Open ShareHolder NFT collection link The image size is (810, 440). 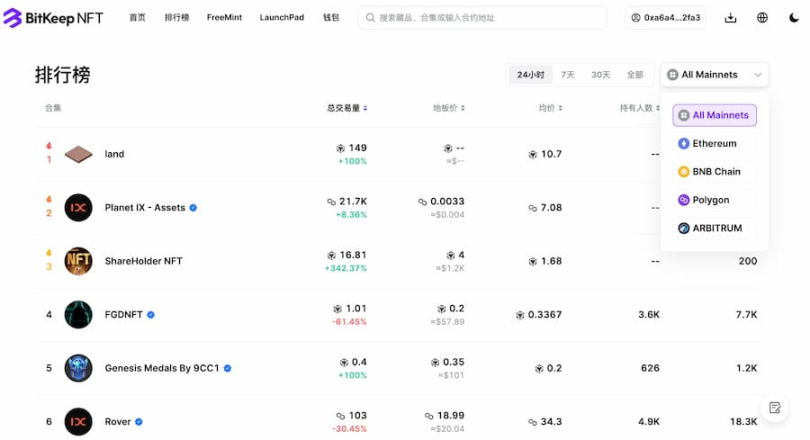pos(144,261)
